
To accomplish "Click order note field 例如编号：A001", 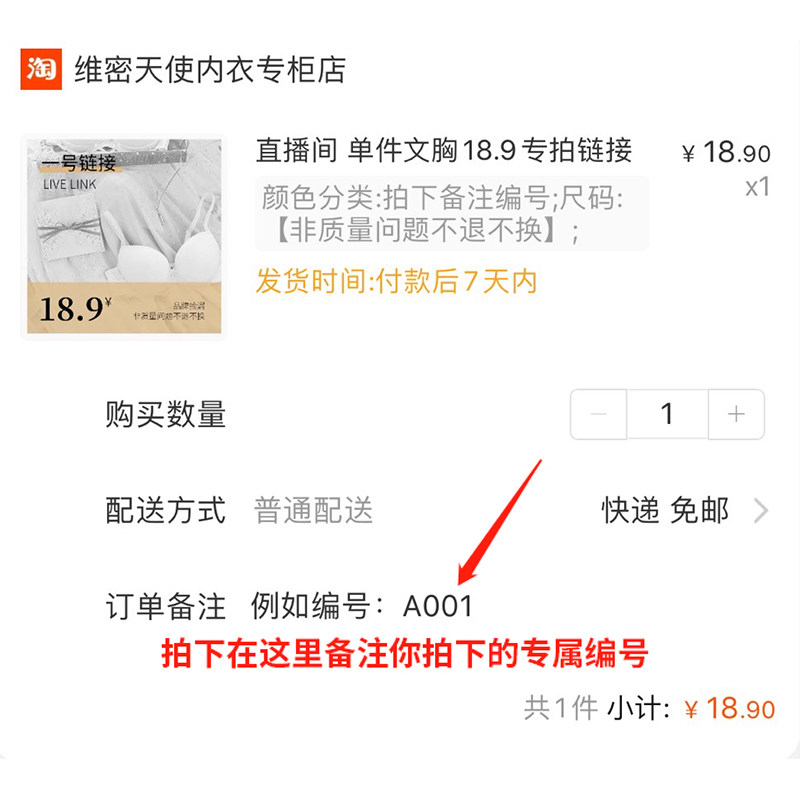I will (362, 606).
